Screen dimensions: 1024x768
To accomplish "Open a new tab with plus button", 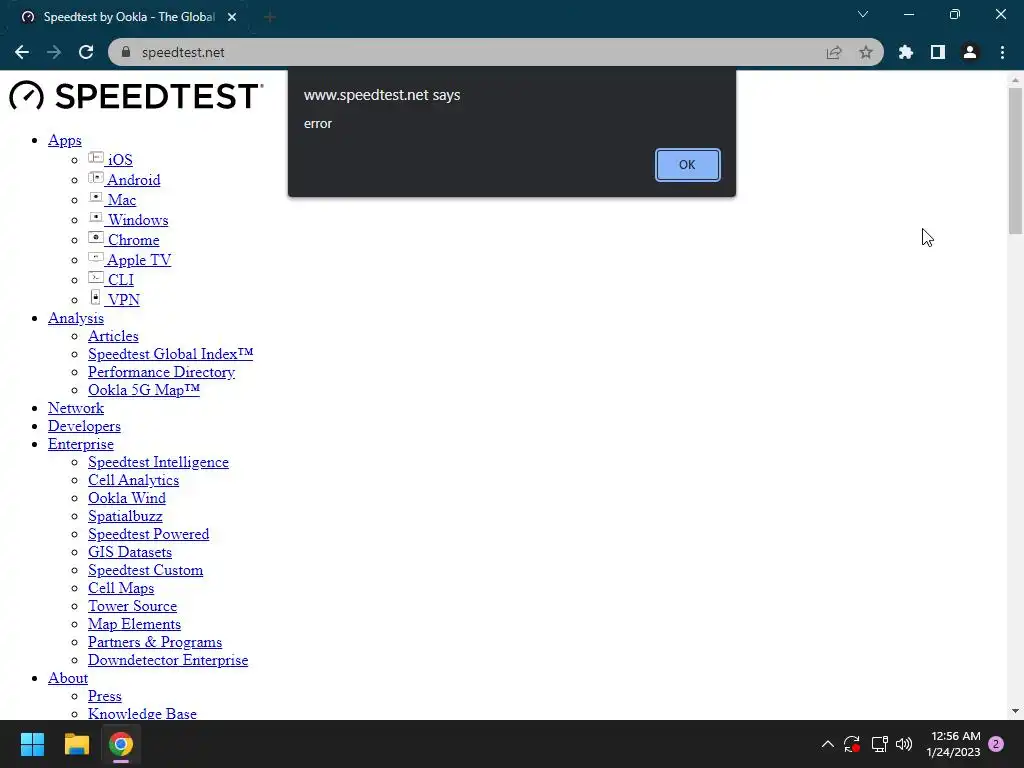I will click(x=270, y=17).
